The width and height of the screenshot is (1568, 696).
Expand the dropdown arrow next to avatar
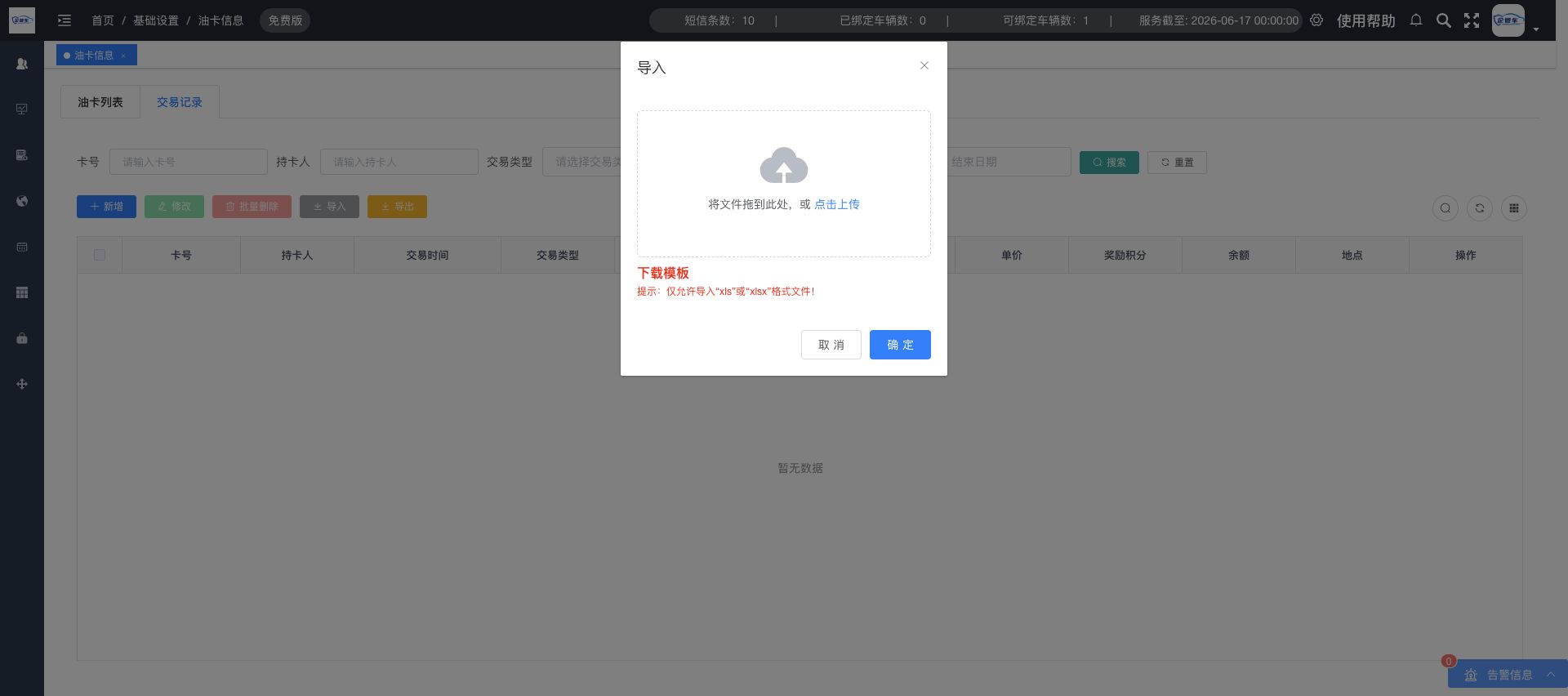pos(1536,29)
